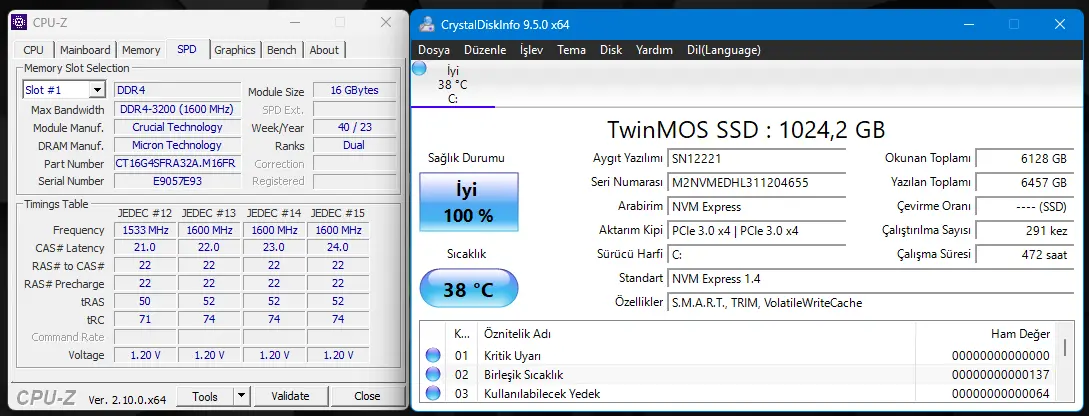
Task: Click the Çalıştırılma Sayısı value 291 kez
Action: [1024, 231]
